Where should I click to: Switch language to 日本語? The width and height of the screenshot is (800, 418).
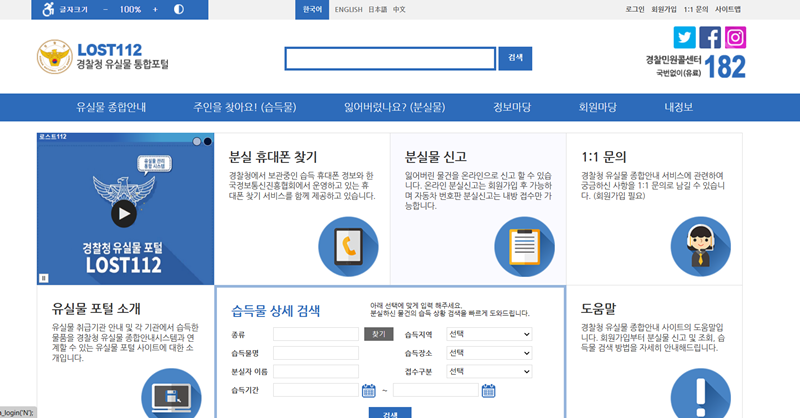coord(378,10)
